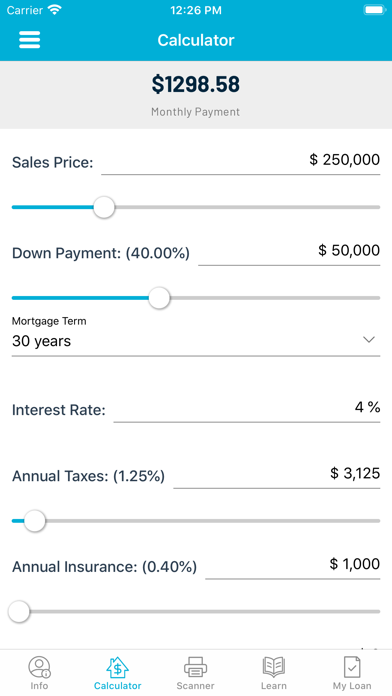Edit the Down Payment $50,000 field
Image resolution: width=392 pixels, height=696 pixels.
pyautogui.click(x=289, y=251)
